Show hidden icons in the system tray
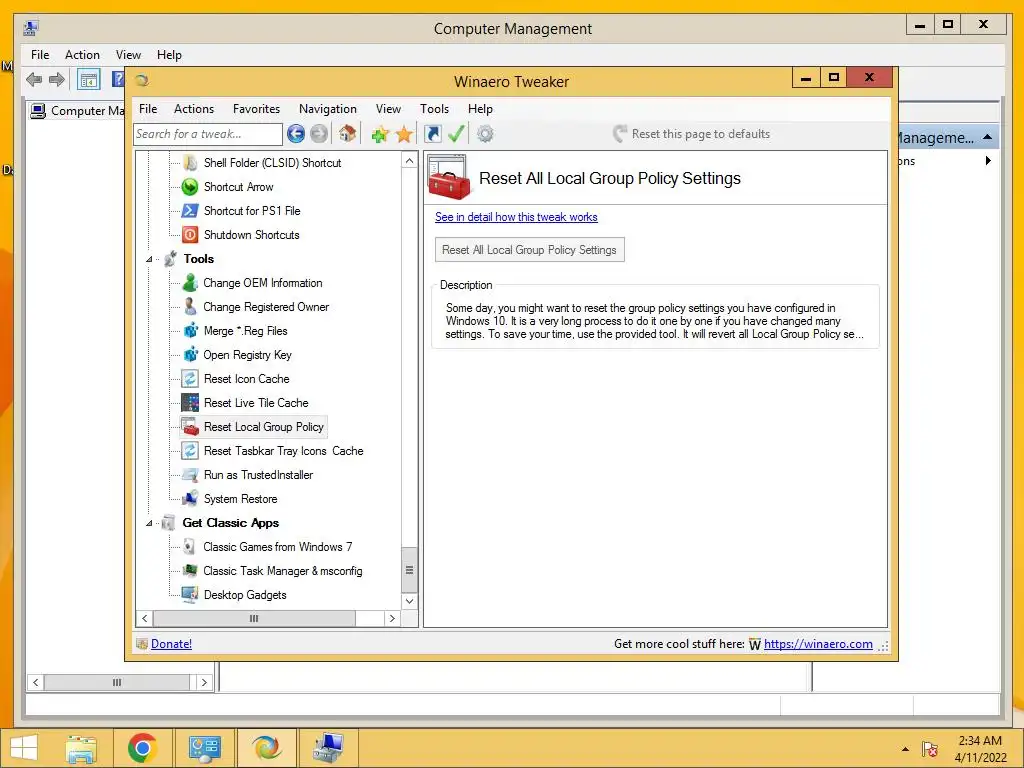Screen dimensions: 1024x768 click(905, 749)
